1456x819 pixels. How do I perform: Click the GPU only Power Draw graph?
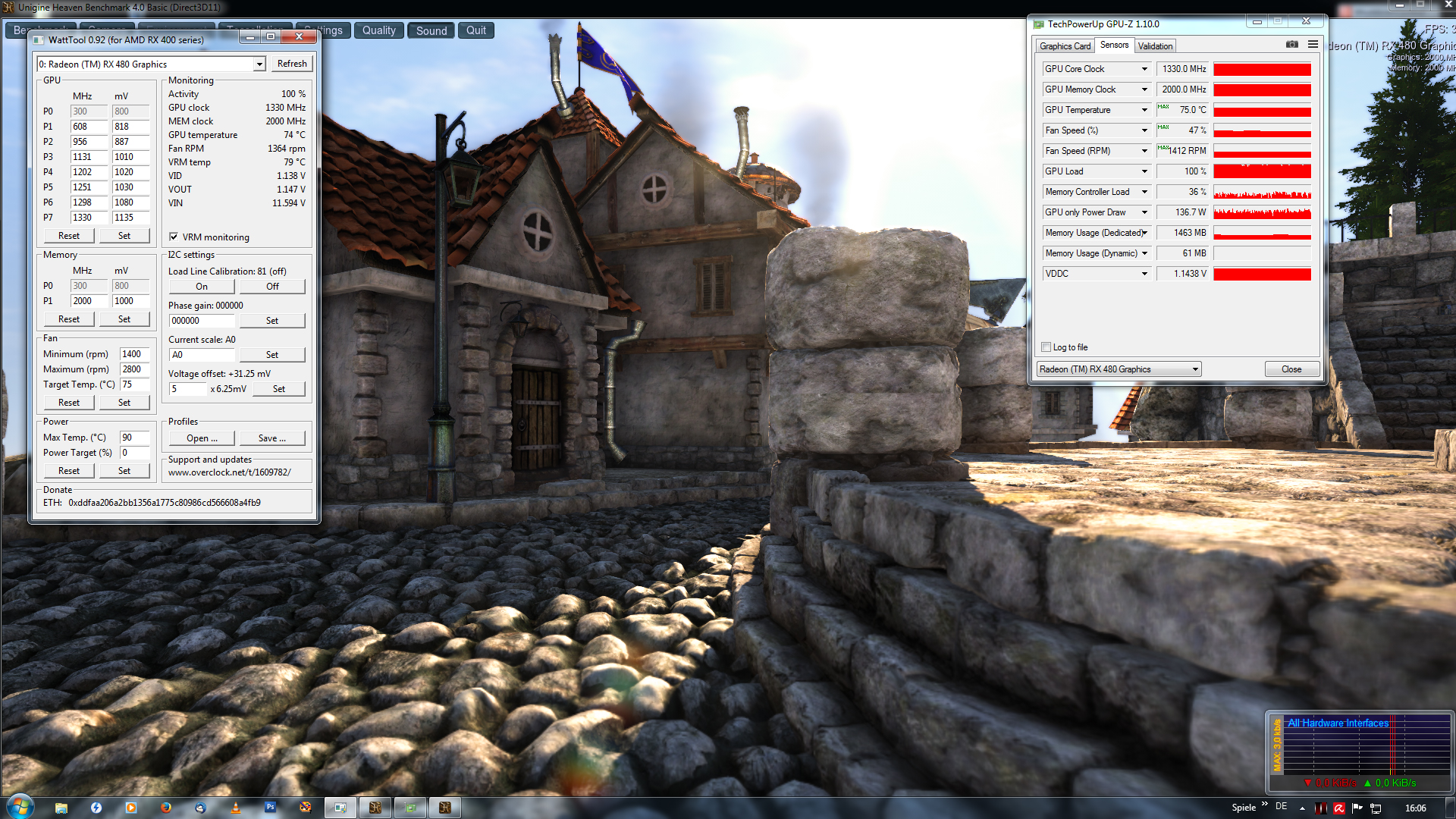[1262, 212]
